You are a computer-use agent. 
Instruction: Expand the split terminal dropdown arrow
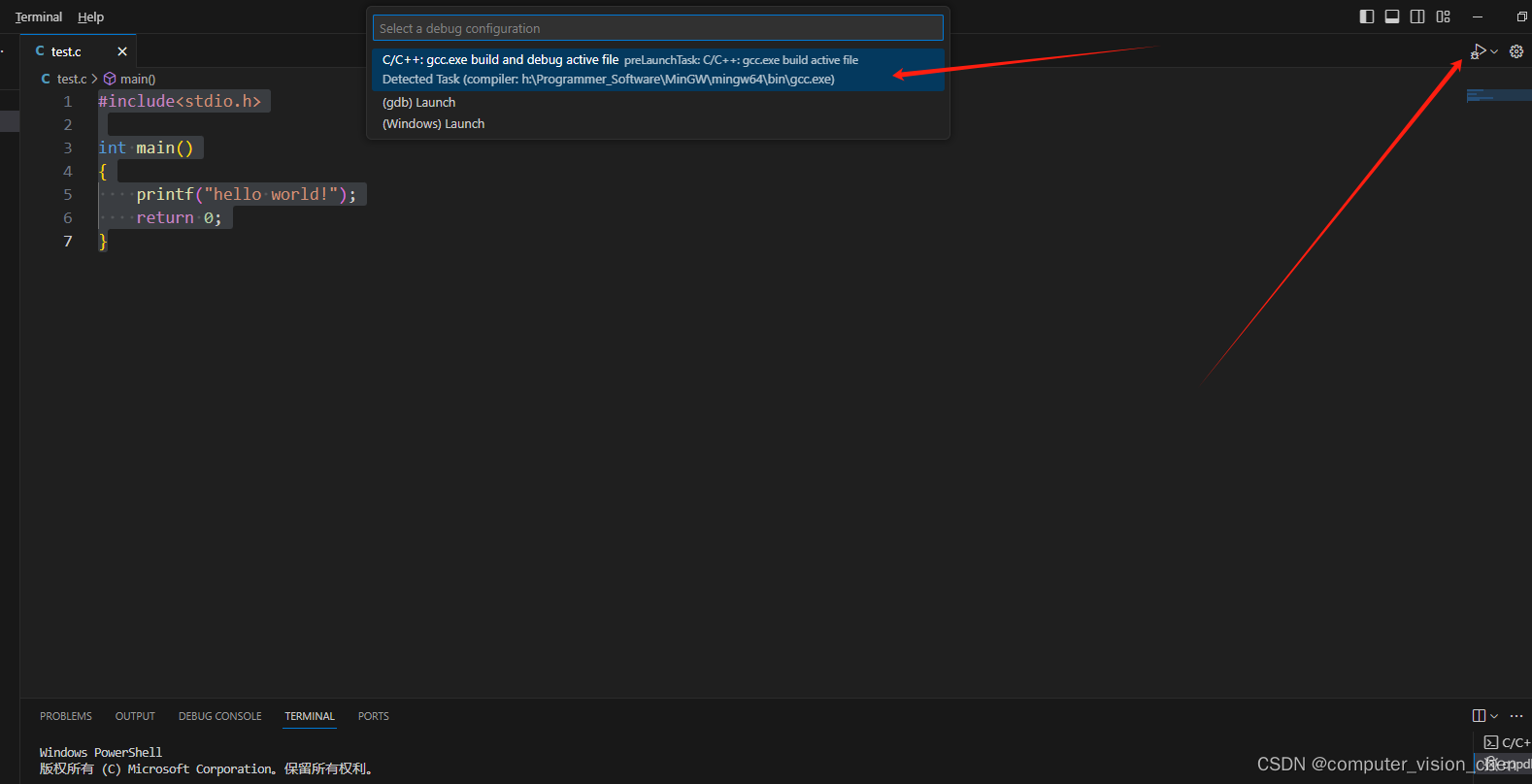coord(1494,716)
